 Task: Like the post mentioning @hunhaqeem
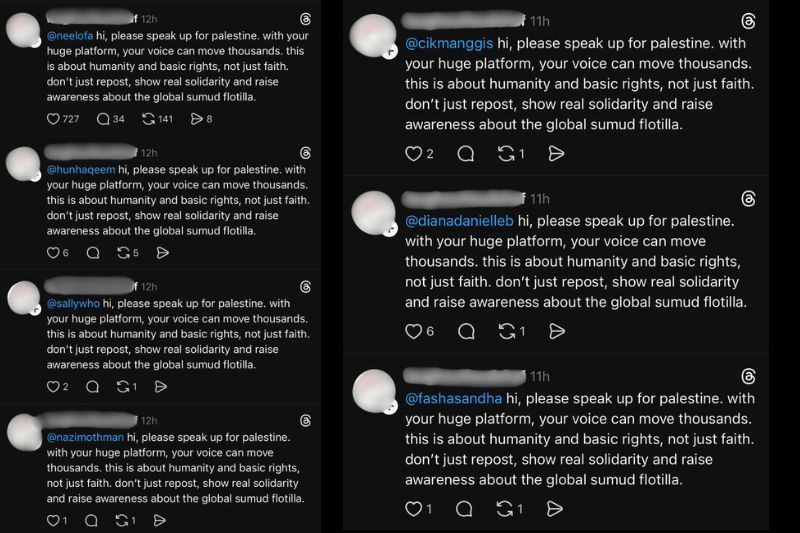[x=54, y=253]
